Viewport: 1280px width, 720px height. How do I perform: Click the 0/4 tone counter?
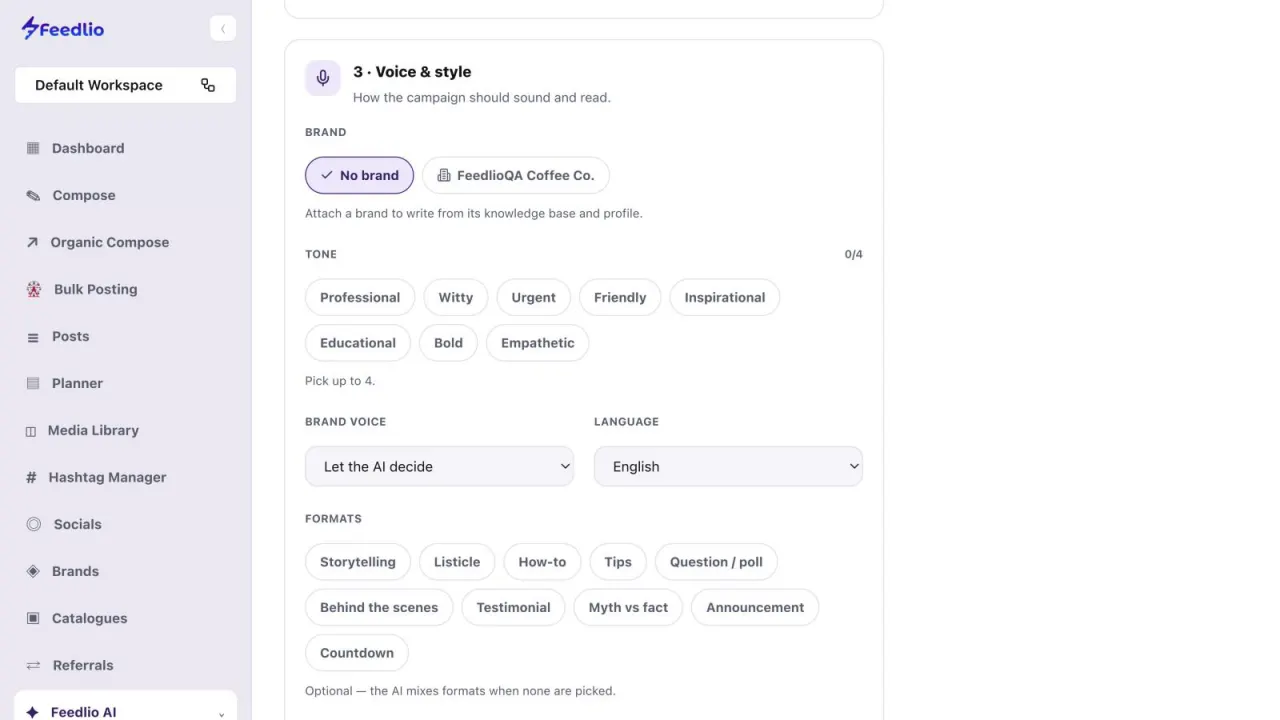click(853, 254)
